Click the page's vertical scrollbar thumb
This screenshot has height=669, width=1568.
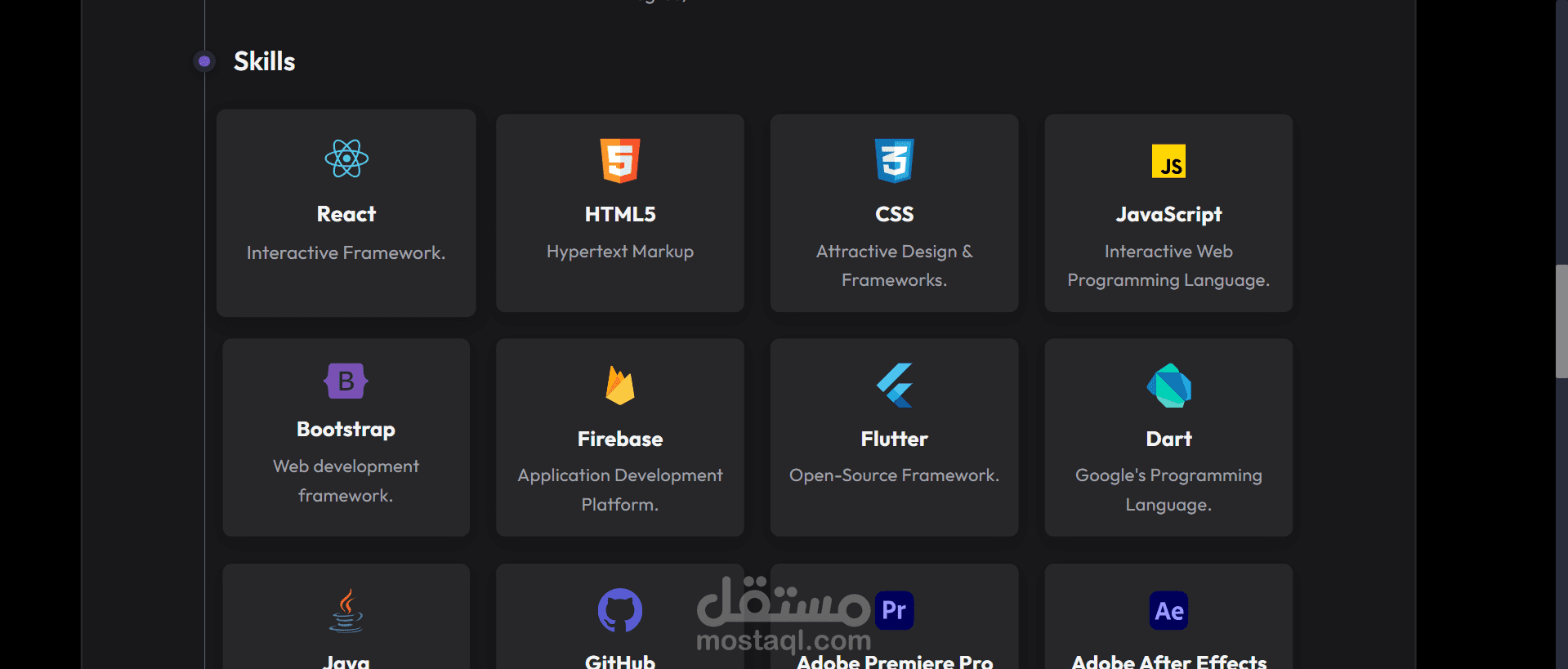click(1561, 321)
